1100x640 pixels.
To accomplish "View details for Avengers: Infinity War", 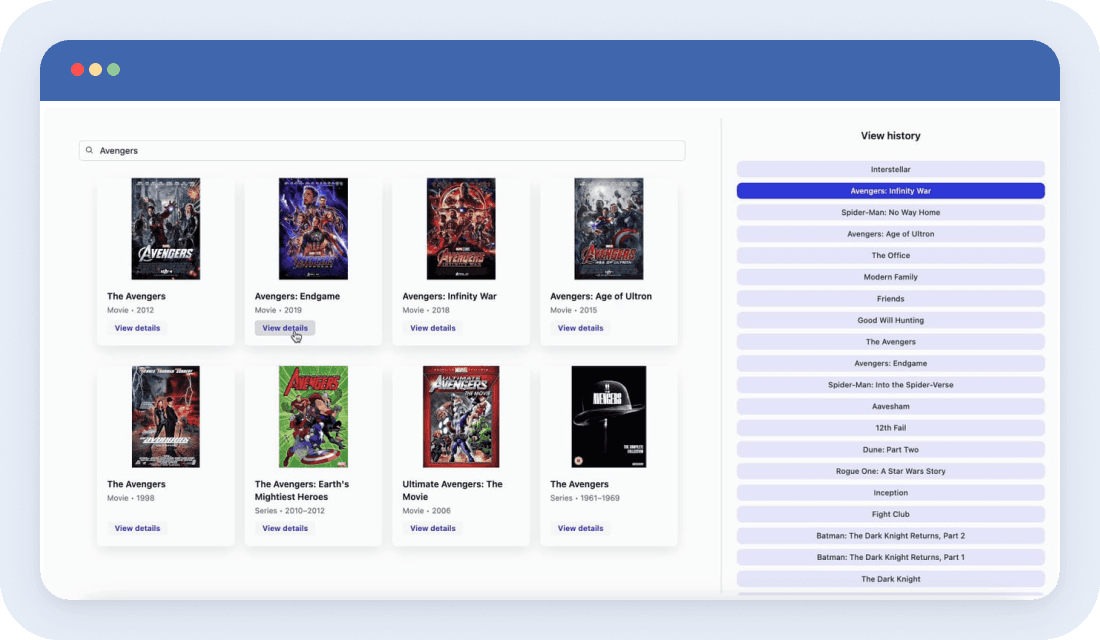I will pos(432,328).
